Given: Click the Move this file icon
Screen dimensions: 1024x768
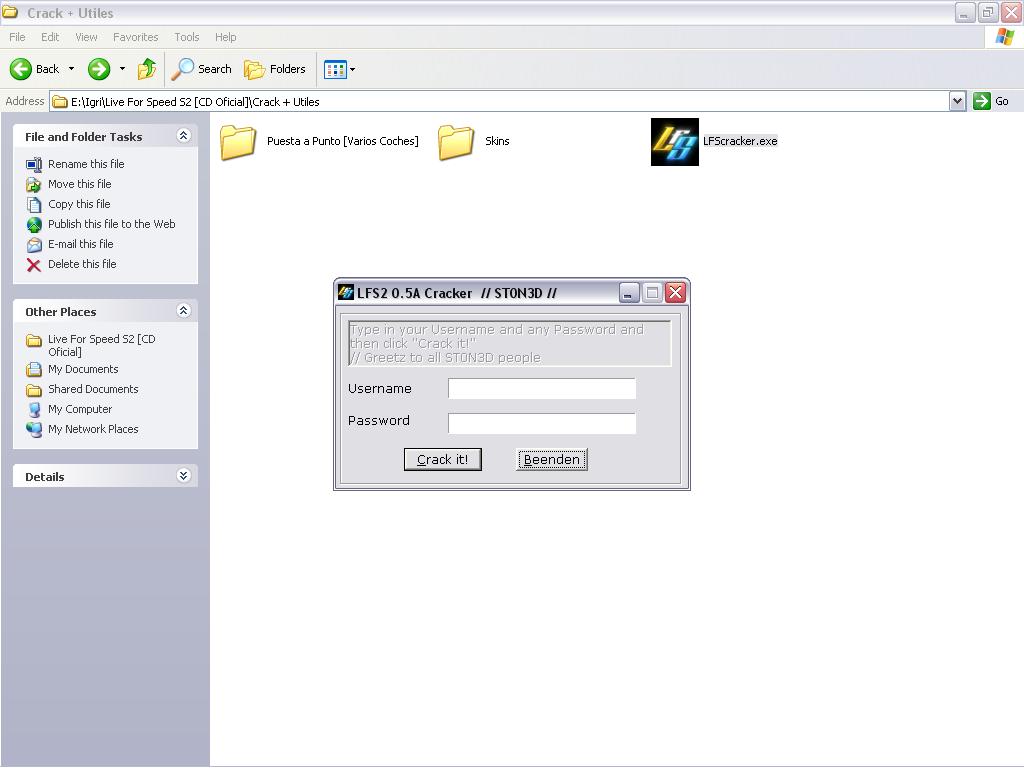Looking at the screenshot, I should pyautogui.click(x=34, y=185).
